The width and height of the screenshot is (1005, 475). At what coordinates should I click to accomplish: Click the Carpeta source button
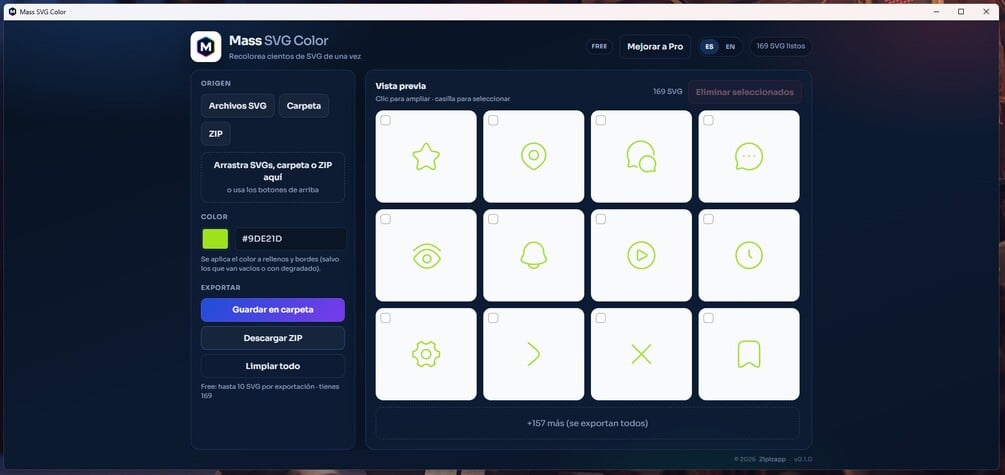(x=304, y=106)
